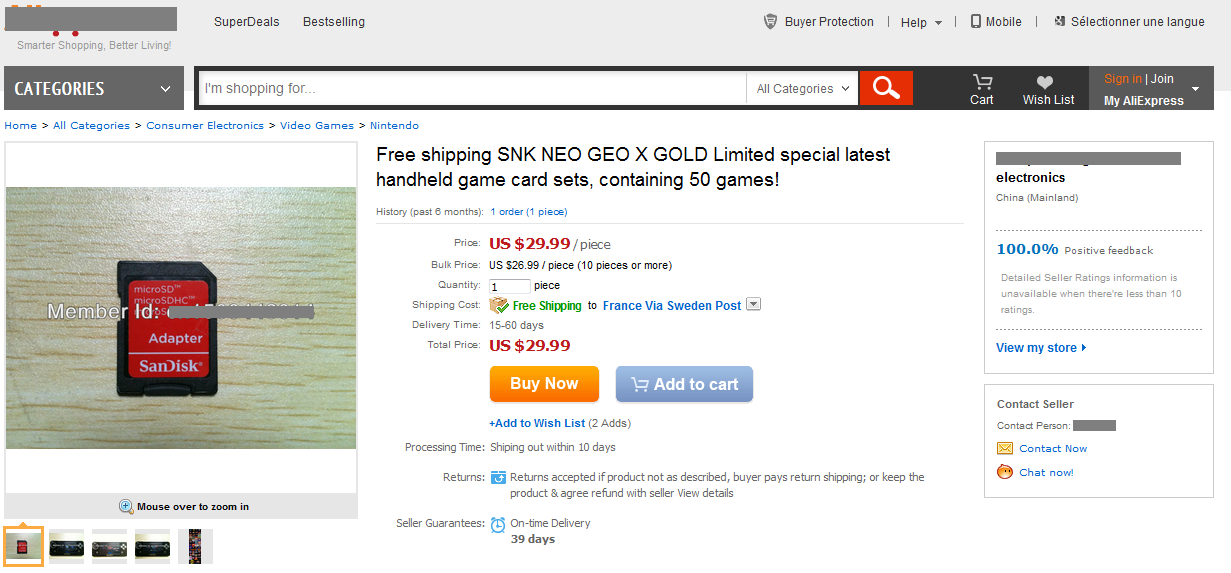Viewport: 1231px width, 573px height.
Task: Open the Wish List heart icon
Action: click(x=1045, y=82)
